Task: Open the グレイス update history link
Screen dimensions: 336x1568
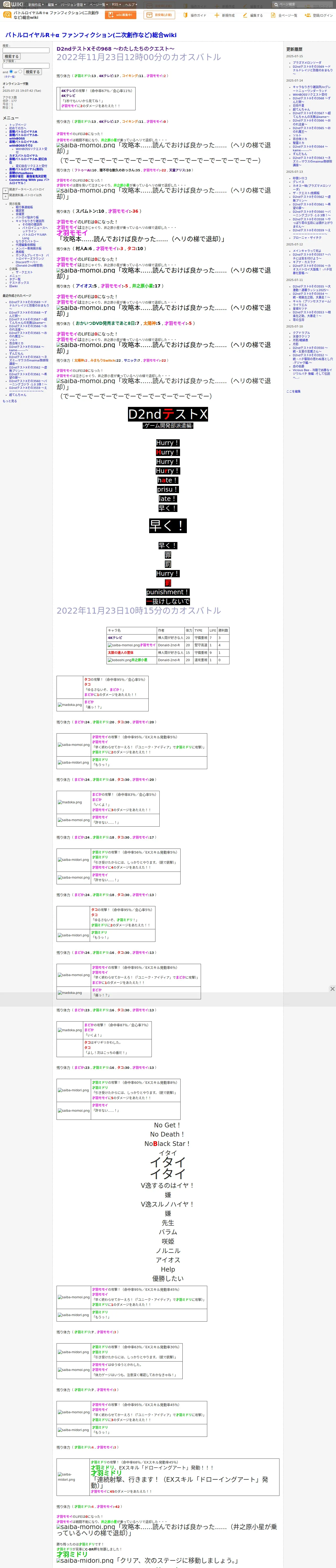Action: point(298,182)
